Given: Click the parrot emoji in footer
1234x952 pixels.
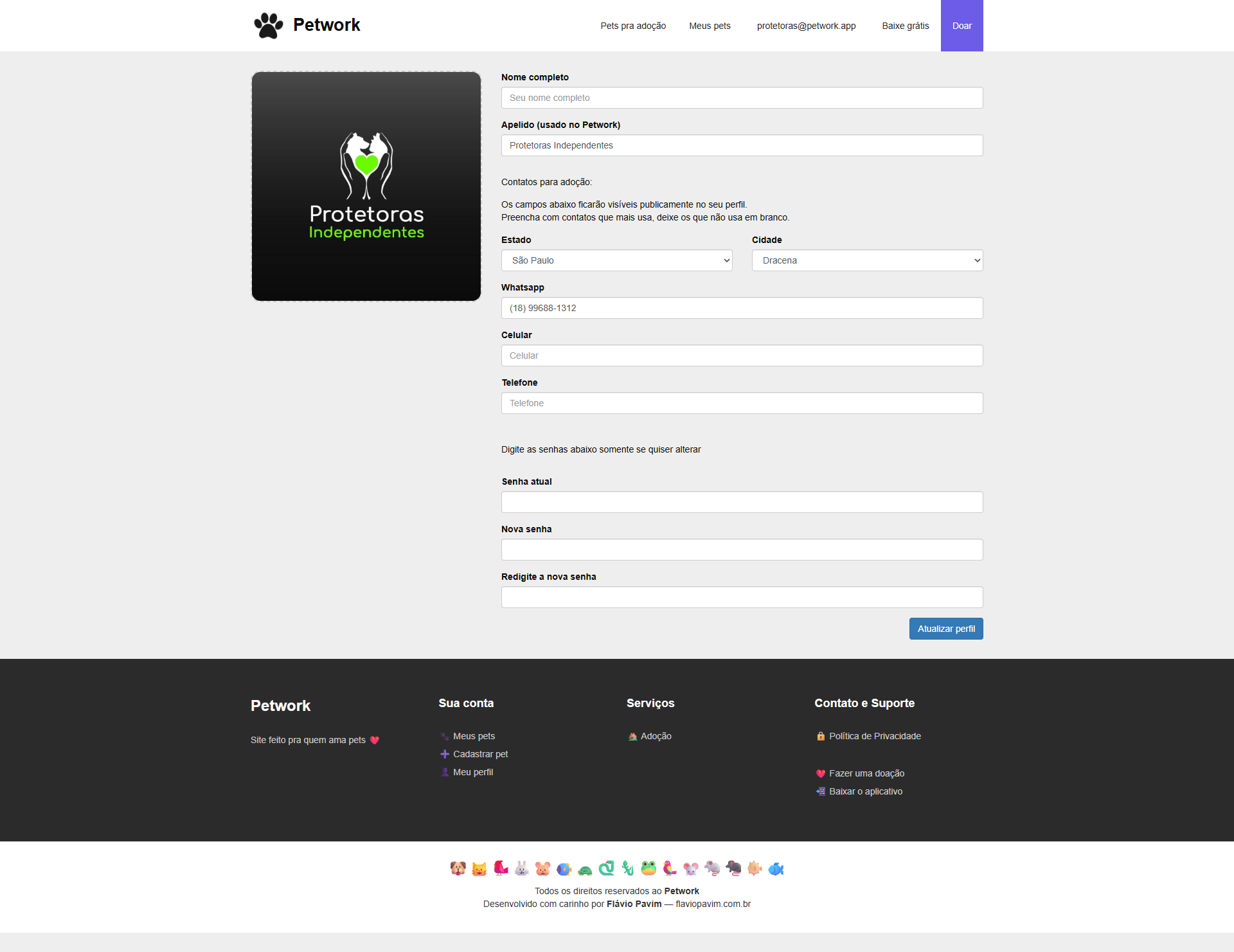Looking at the screenshot, I should [x=670, y=869].
